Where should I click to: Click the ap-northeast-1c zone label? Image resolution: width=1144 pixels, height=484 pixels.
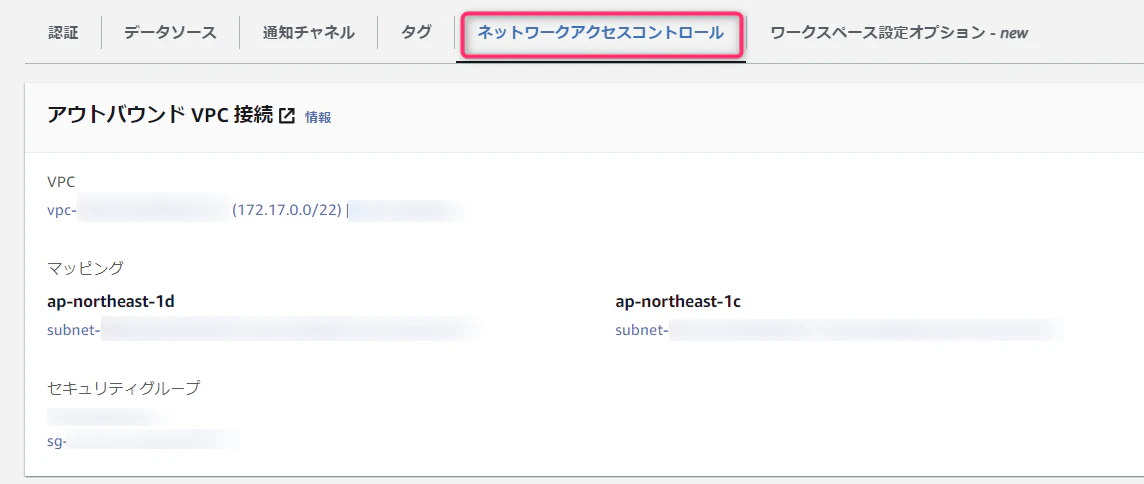tap(679, 301)
